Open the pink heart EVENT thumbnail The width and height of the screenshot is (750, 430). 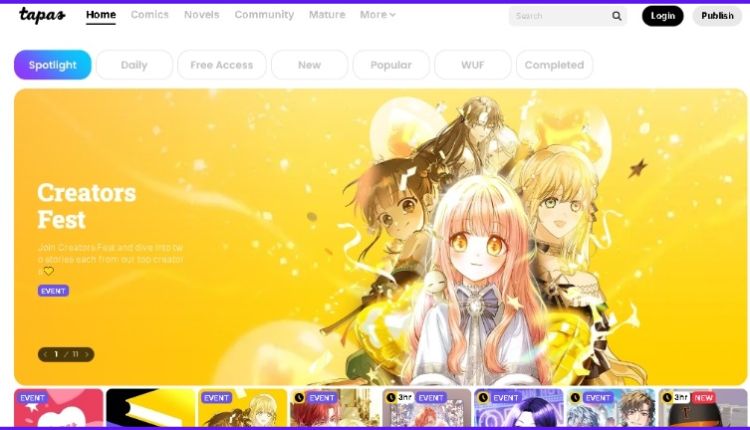pyautogui.click(x=58, y=408)
